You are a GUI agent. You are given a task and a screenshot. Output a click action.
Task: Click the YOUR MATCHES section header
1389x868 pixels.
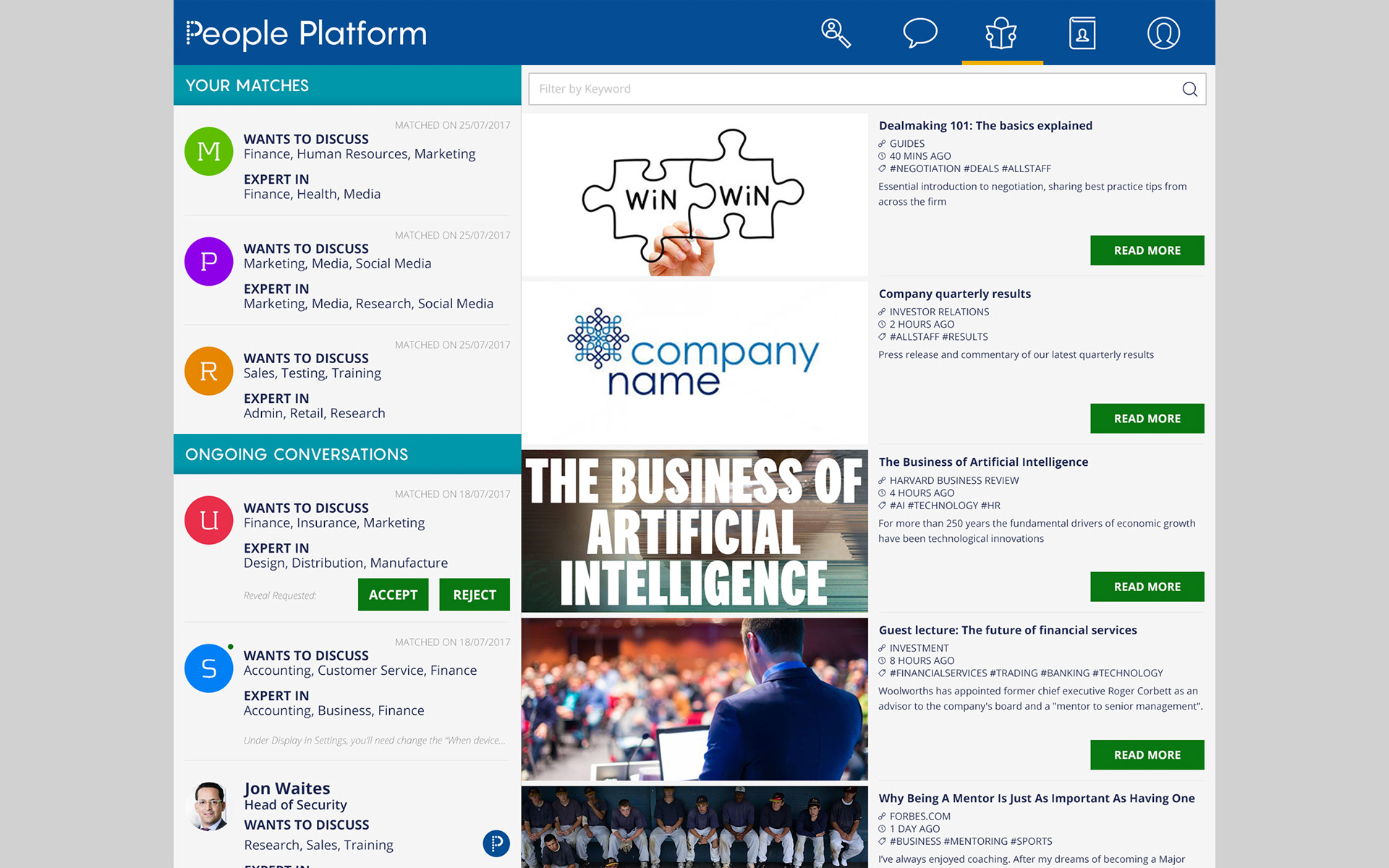point(347,85)
